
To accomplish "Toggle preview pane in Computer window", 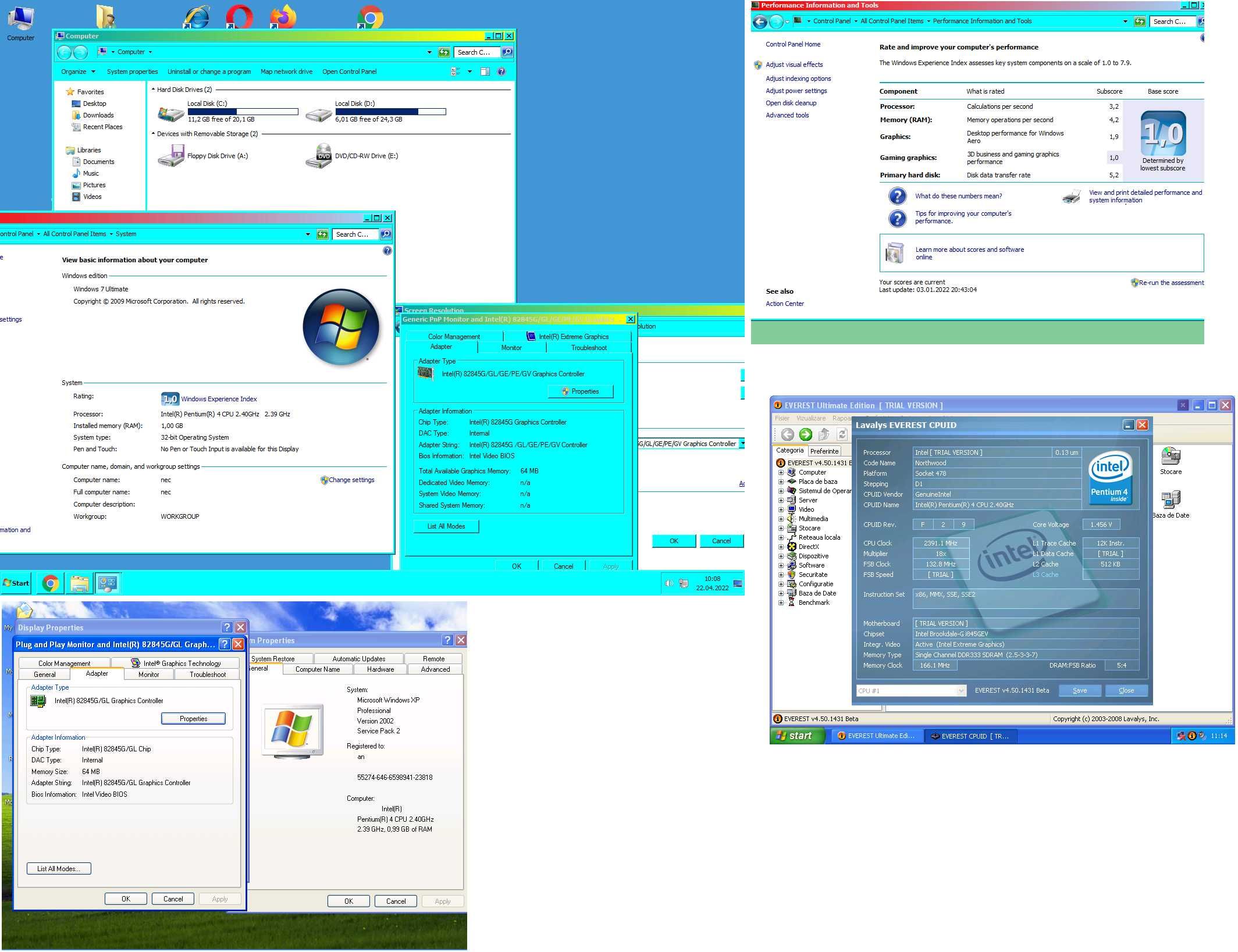I will coord(485,72).
